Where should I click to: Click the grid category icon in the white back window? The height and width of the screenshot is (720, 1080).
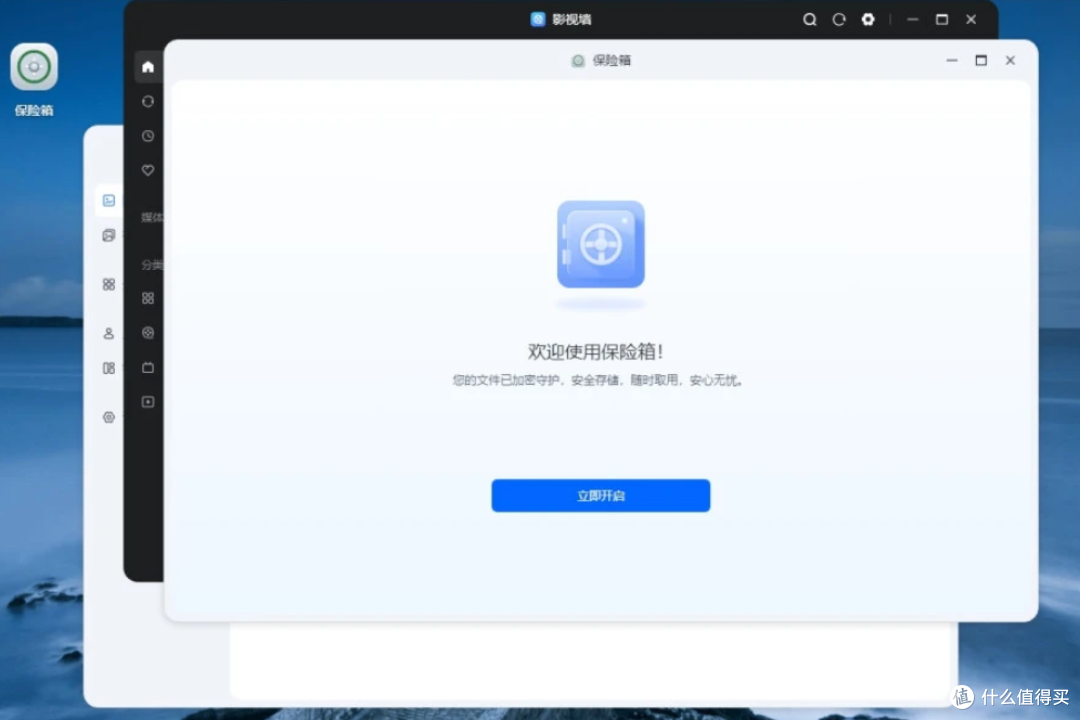(x=109, y=285)
